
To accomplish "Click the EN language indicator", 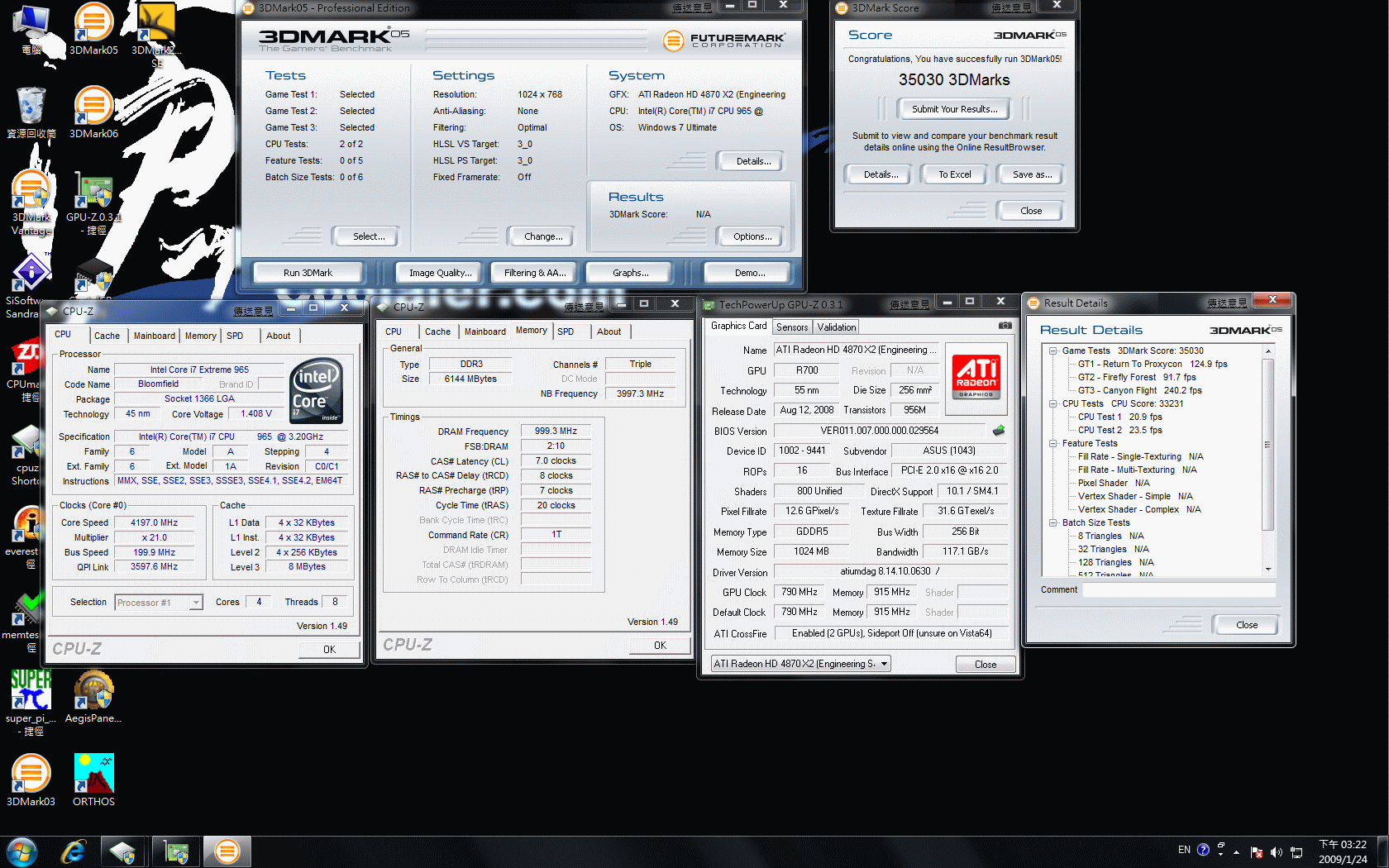I will 1184,850.
